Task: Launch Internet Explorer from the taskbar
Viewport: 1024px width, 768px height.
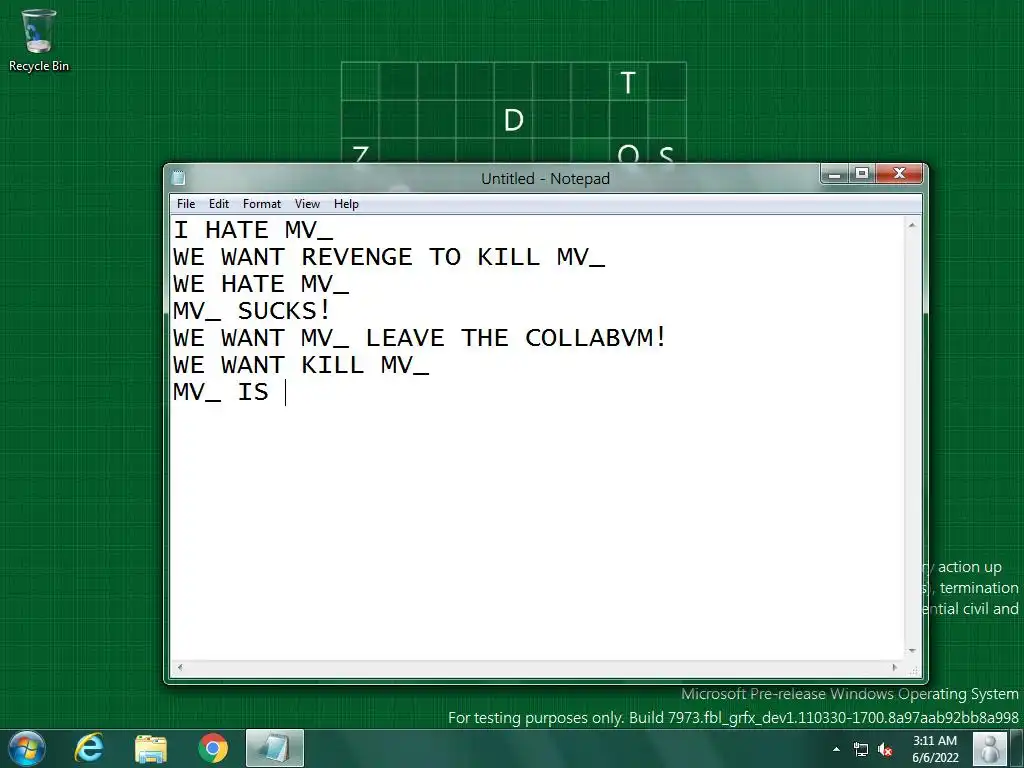Action: 89,748
